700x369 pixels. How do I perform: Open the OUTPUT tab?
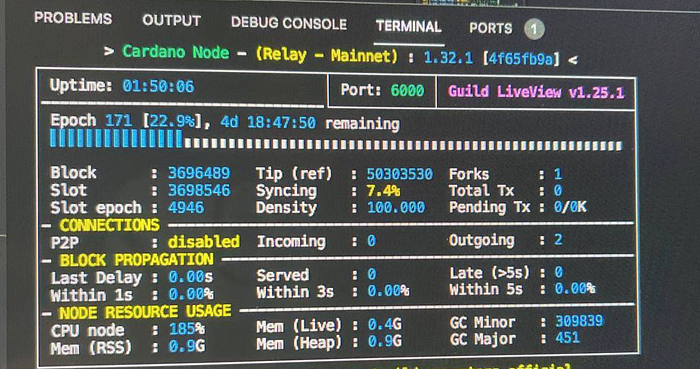coord(171,21)
